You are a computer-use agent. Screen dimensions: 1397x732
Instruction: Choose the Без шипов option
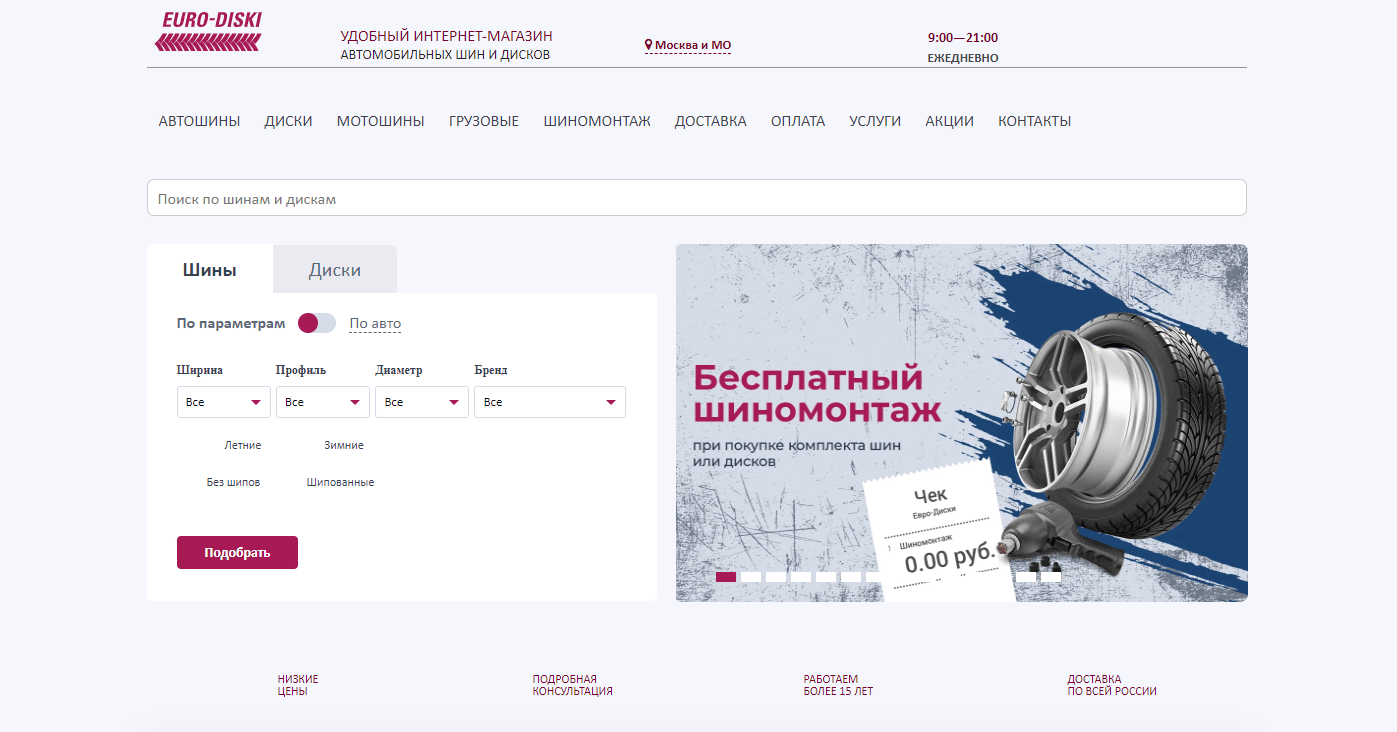(x=233, y=482)
